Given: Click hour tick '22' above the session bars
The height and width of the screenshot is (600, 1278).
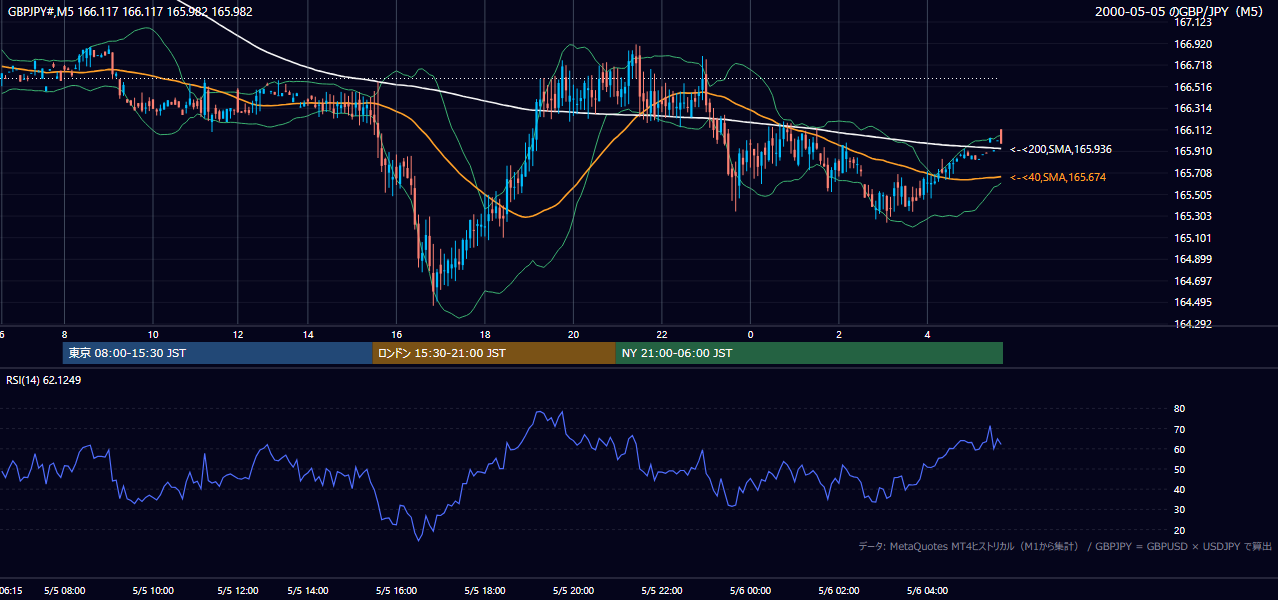Looking at the screenshot, I should coord(662,334).
